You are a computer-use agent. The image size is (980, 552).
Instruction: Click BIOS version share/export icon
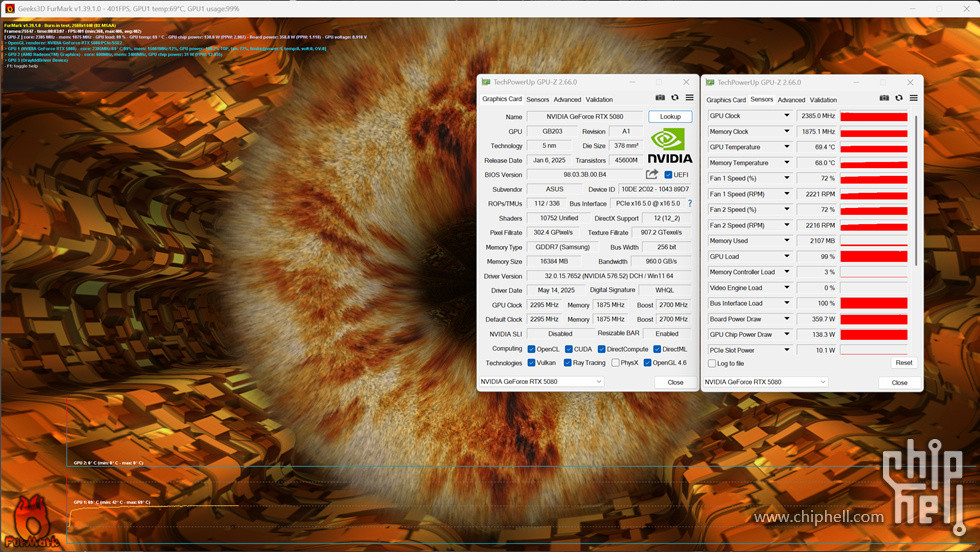pyautogui.click(x=652, y=174)
